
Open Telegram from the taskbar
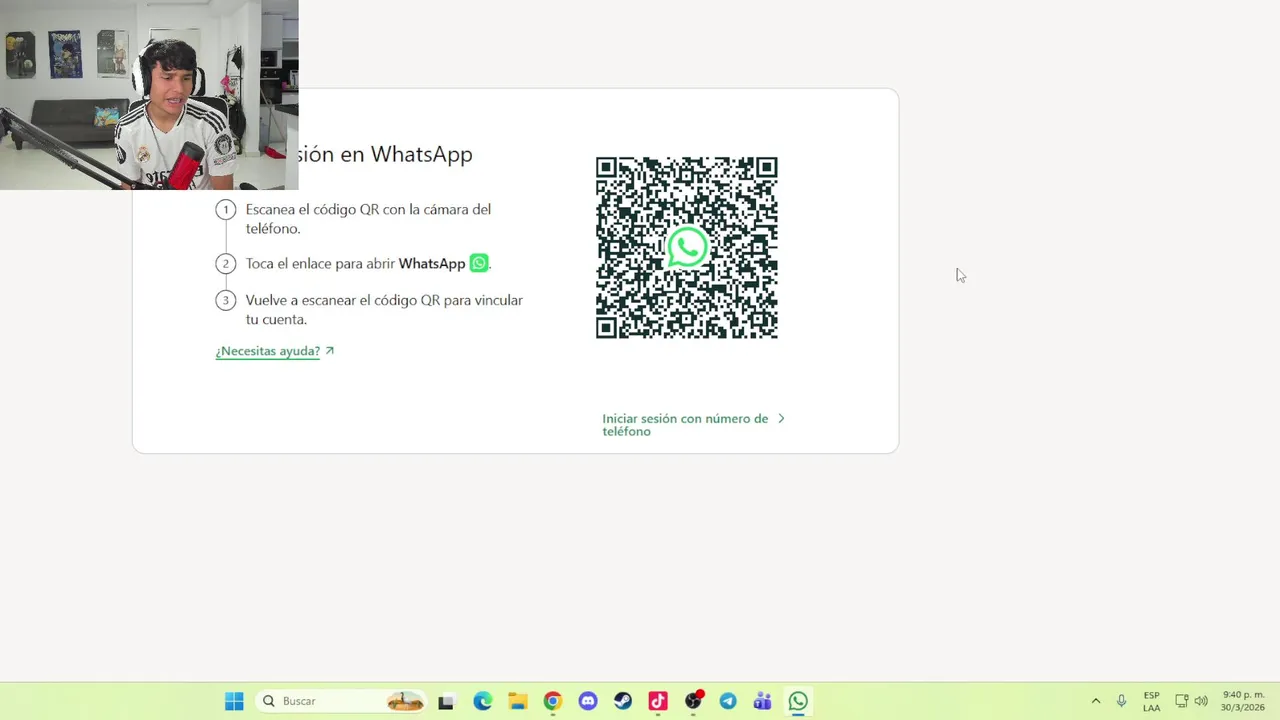[x=728, y=701]
